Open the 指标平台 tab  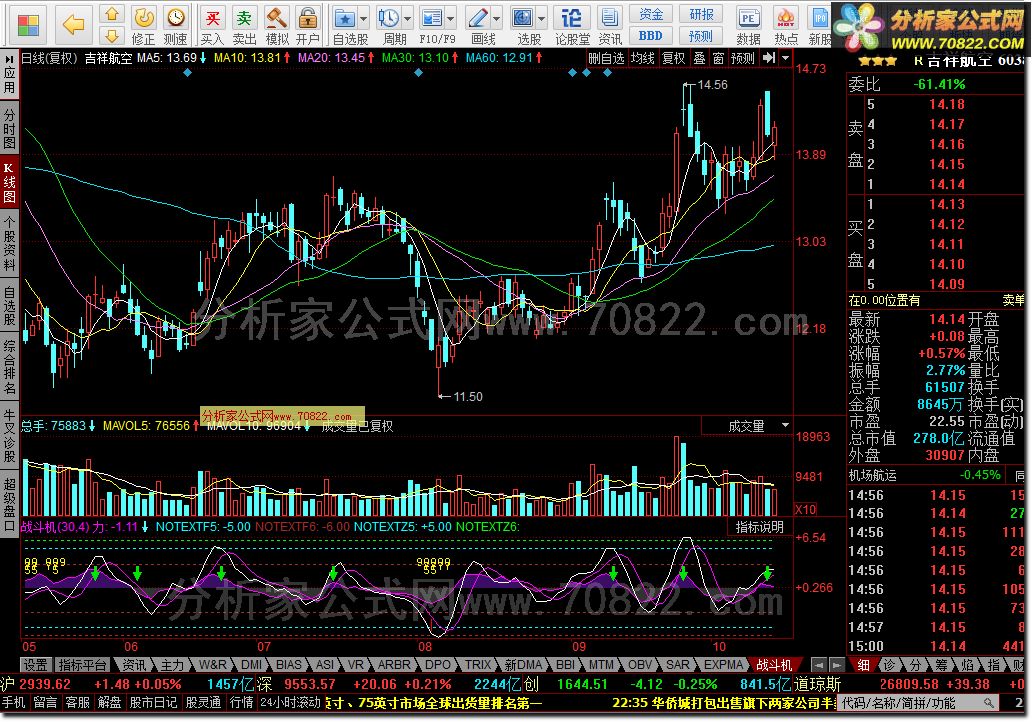point(82,665)
